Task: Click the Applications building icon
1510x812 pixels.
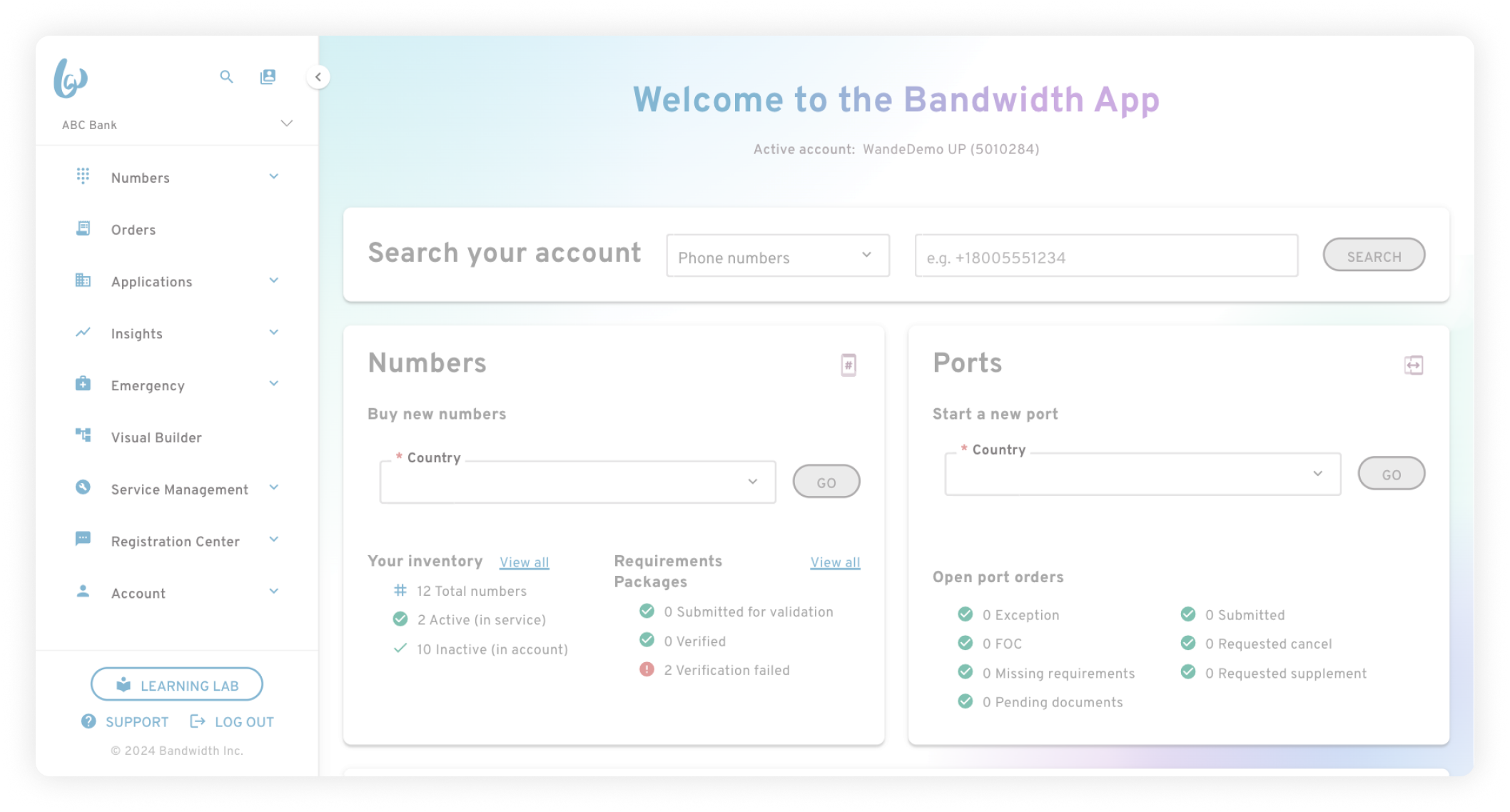Action: [83, 280]
